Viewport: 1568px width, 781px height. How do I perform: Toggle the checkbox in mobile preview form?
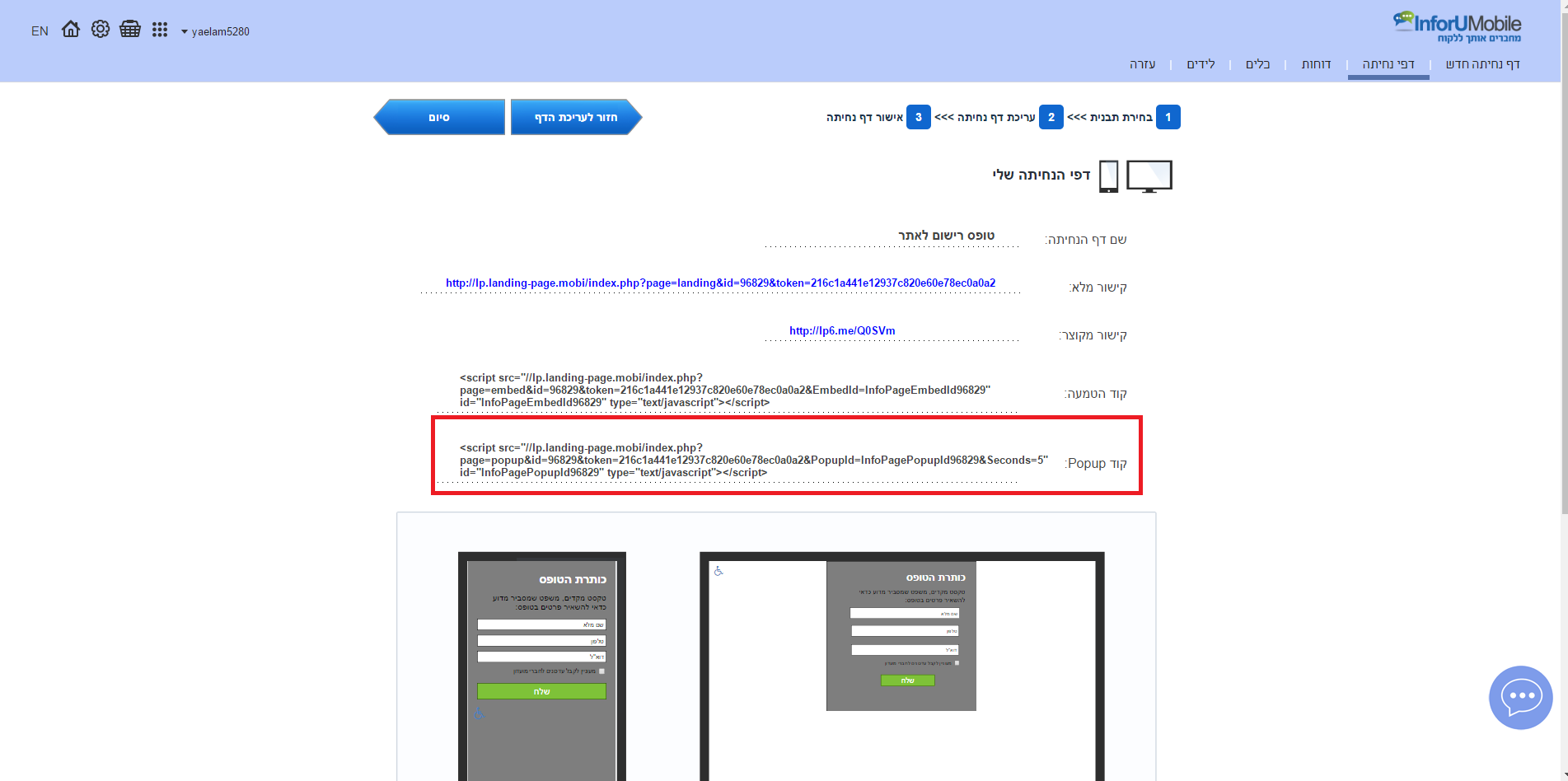click(x=601, y=671)
